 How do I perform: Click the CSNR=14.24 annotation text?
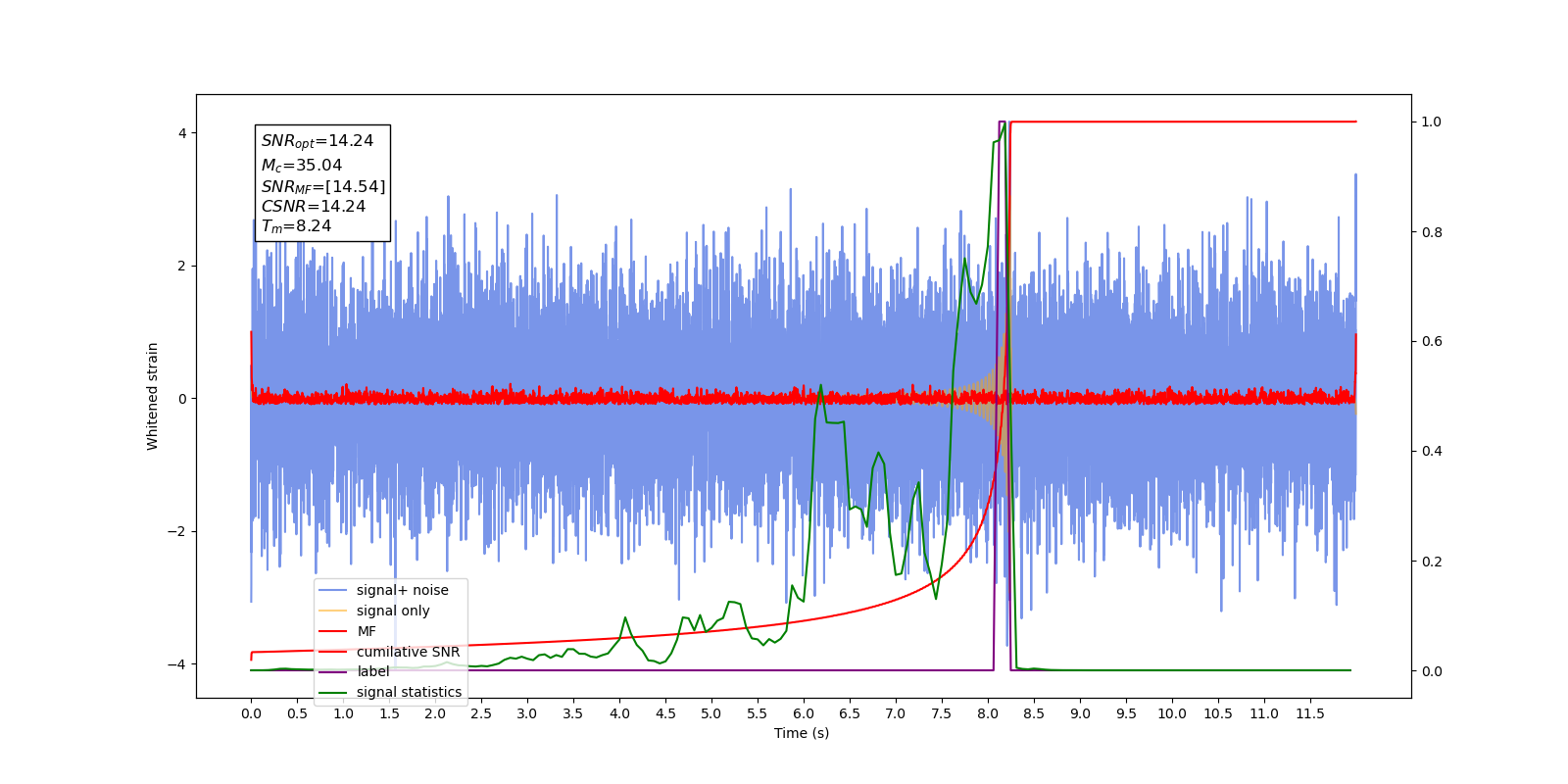pyautogui.click(x=314, y=207)
